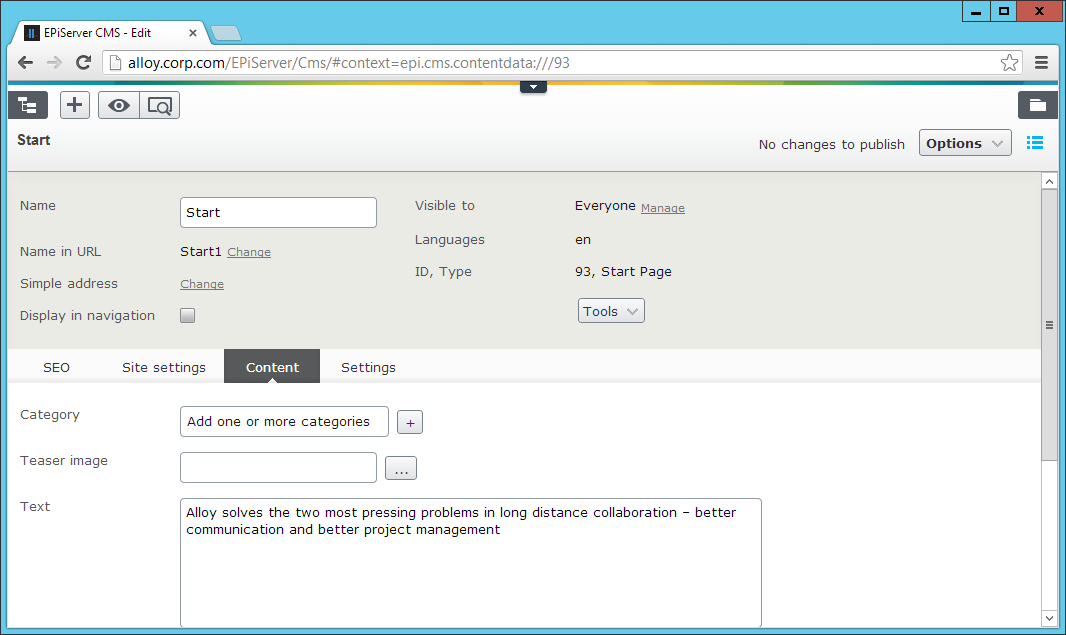1066x635 pixels.
Task: Toggle the navigation tree pane icon
Action: pyautogui.click(x=28, y=105)
